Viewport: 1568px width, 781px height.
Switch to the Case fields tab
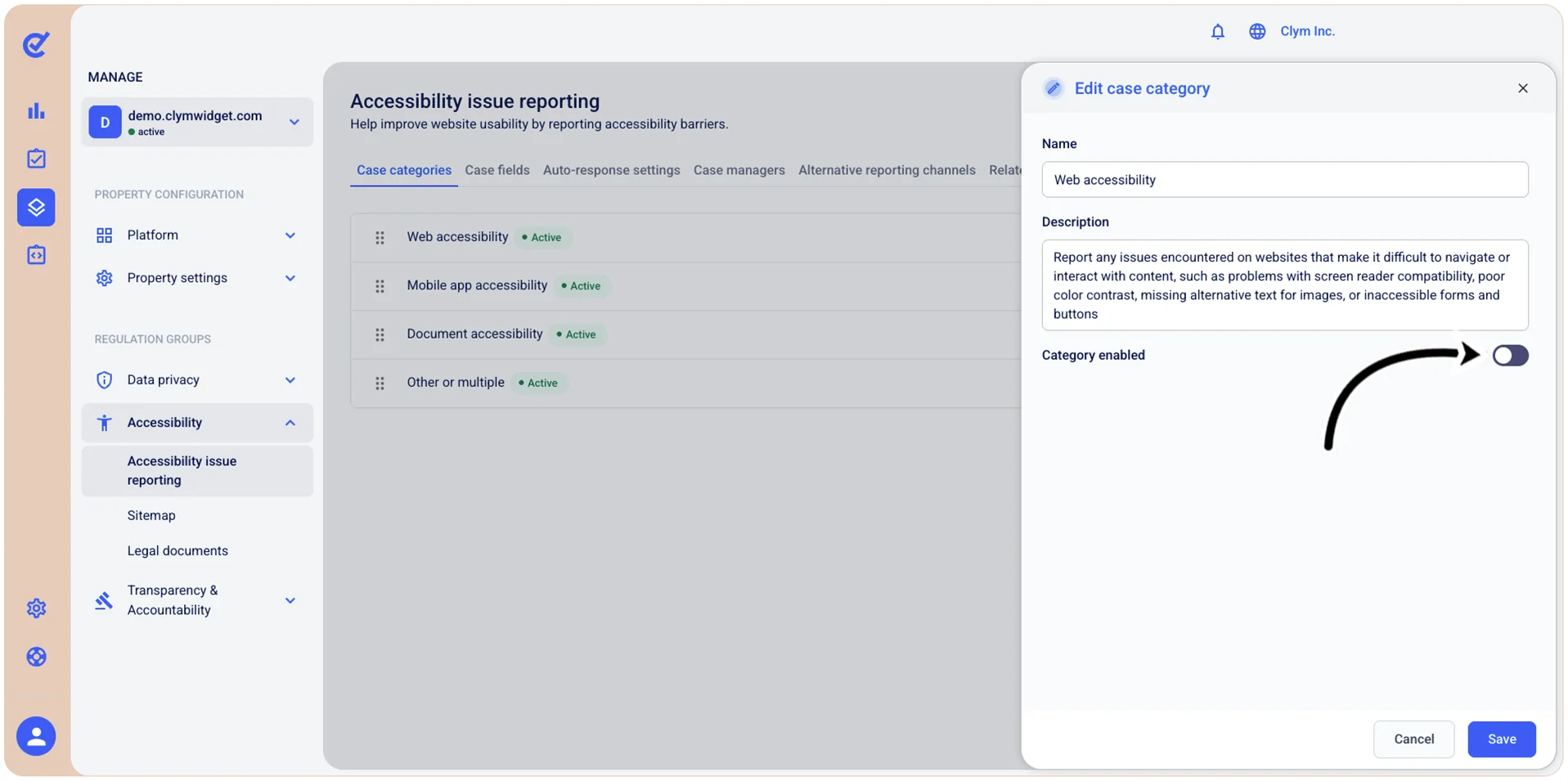pos(497,170)
